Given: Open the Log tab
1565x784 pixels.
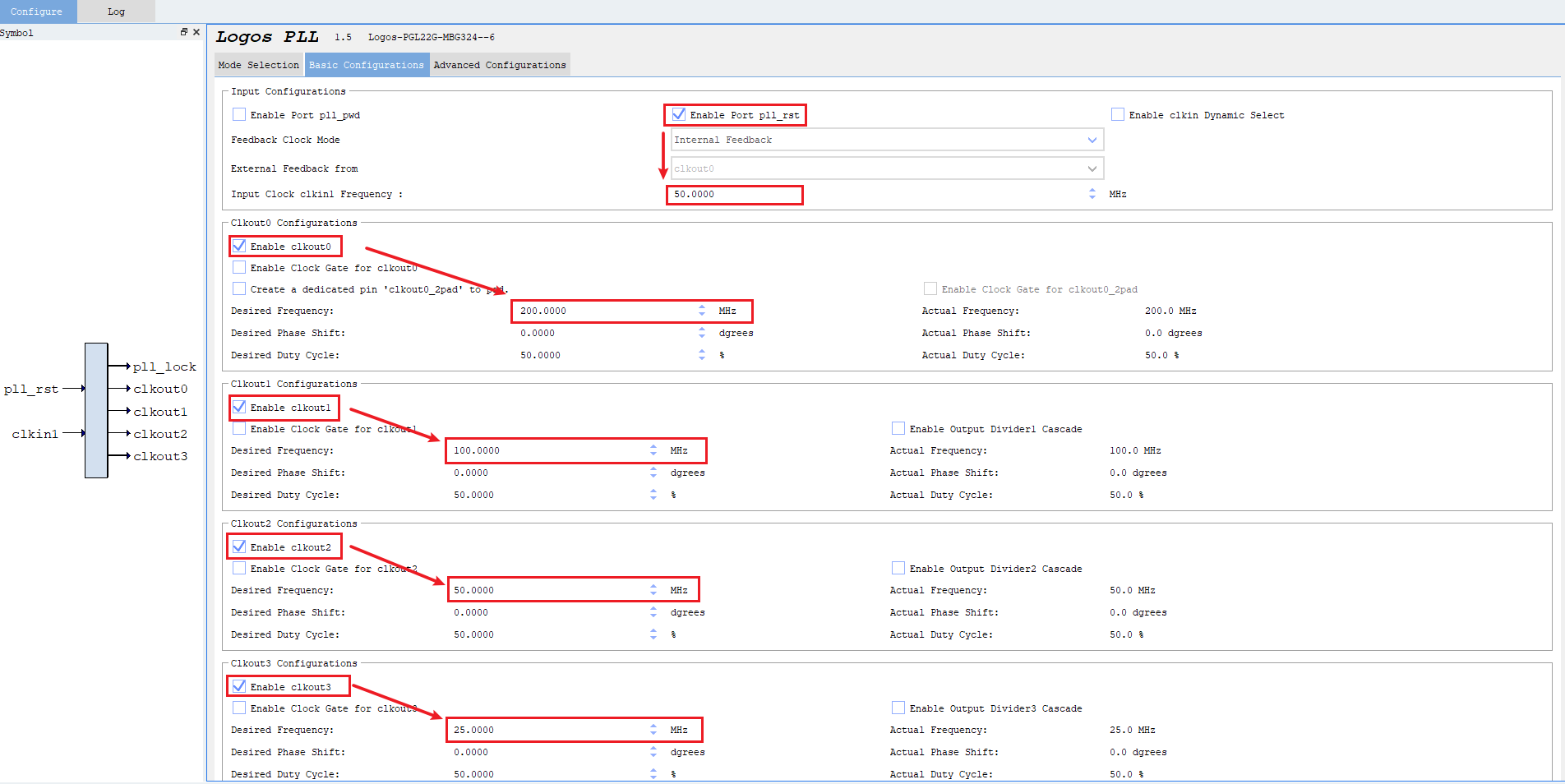Looking at the screenshot, I should [x=116, y=12].
